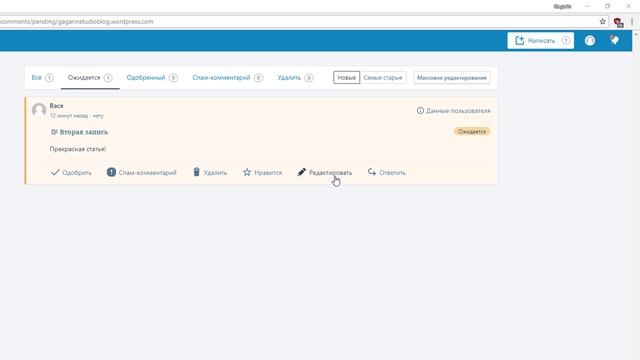Maximize the browser window
This screenshot has width=640, height=360.
(607, 6)
